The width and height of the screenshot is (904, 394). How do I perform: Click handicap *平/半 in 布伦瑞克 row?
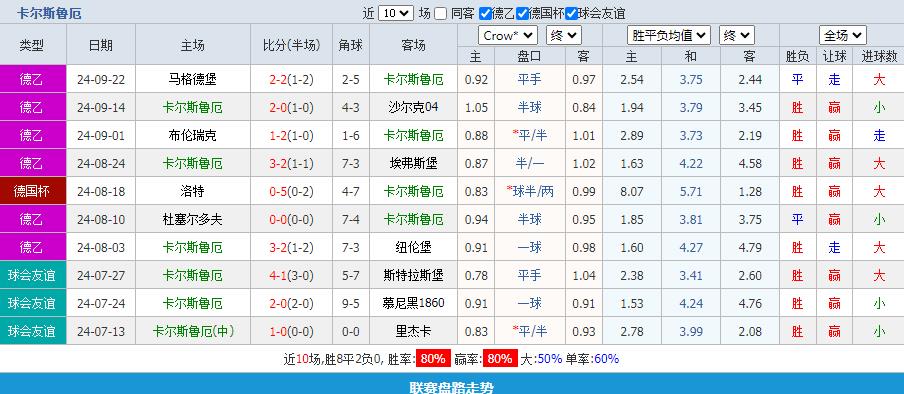[x=529, y=136]
